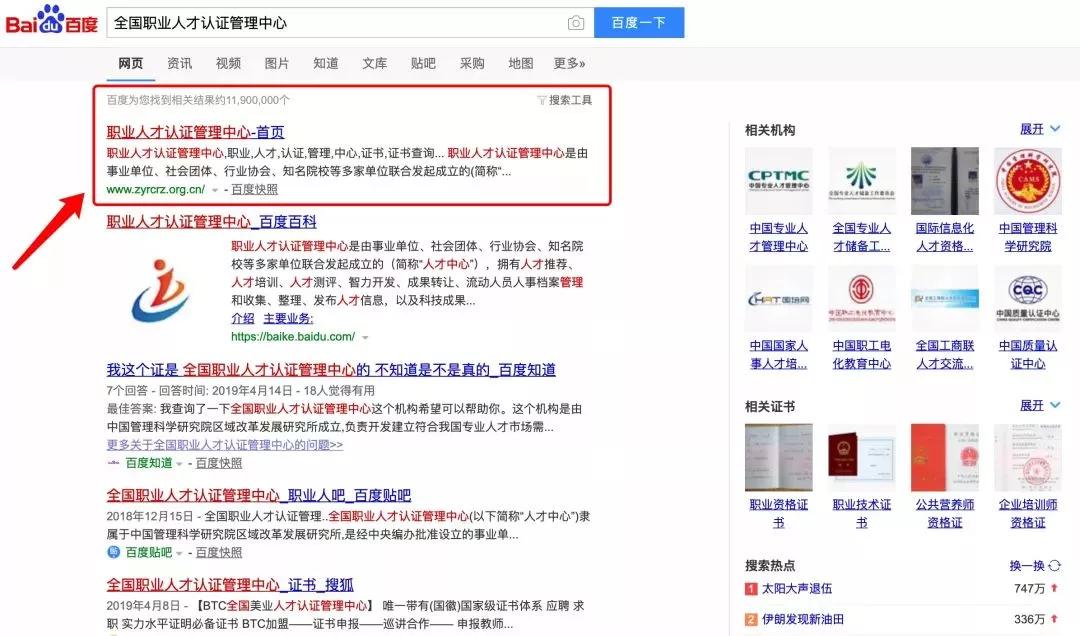Expand dropdown arrow beside baike.baidu.com
The width and height of the screenshot is (1080, 636).
(x=365, y=338)
